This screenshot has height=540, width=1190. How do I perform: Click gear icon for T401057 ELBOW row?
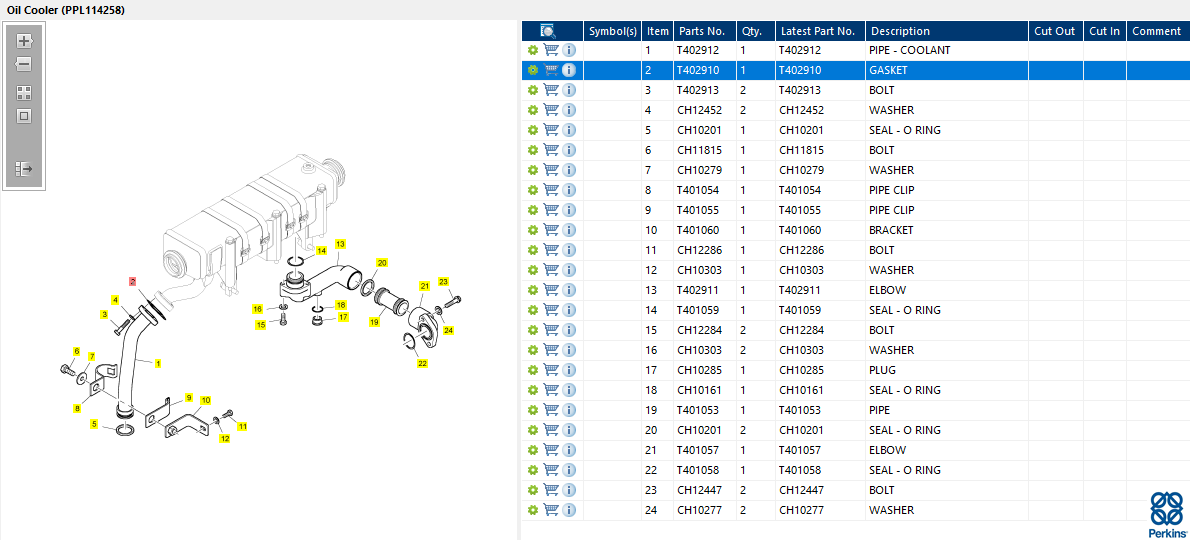[x=533, y=451]
